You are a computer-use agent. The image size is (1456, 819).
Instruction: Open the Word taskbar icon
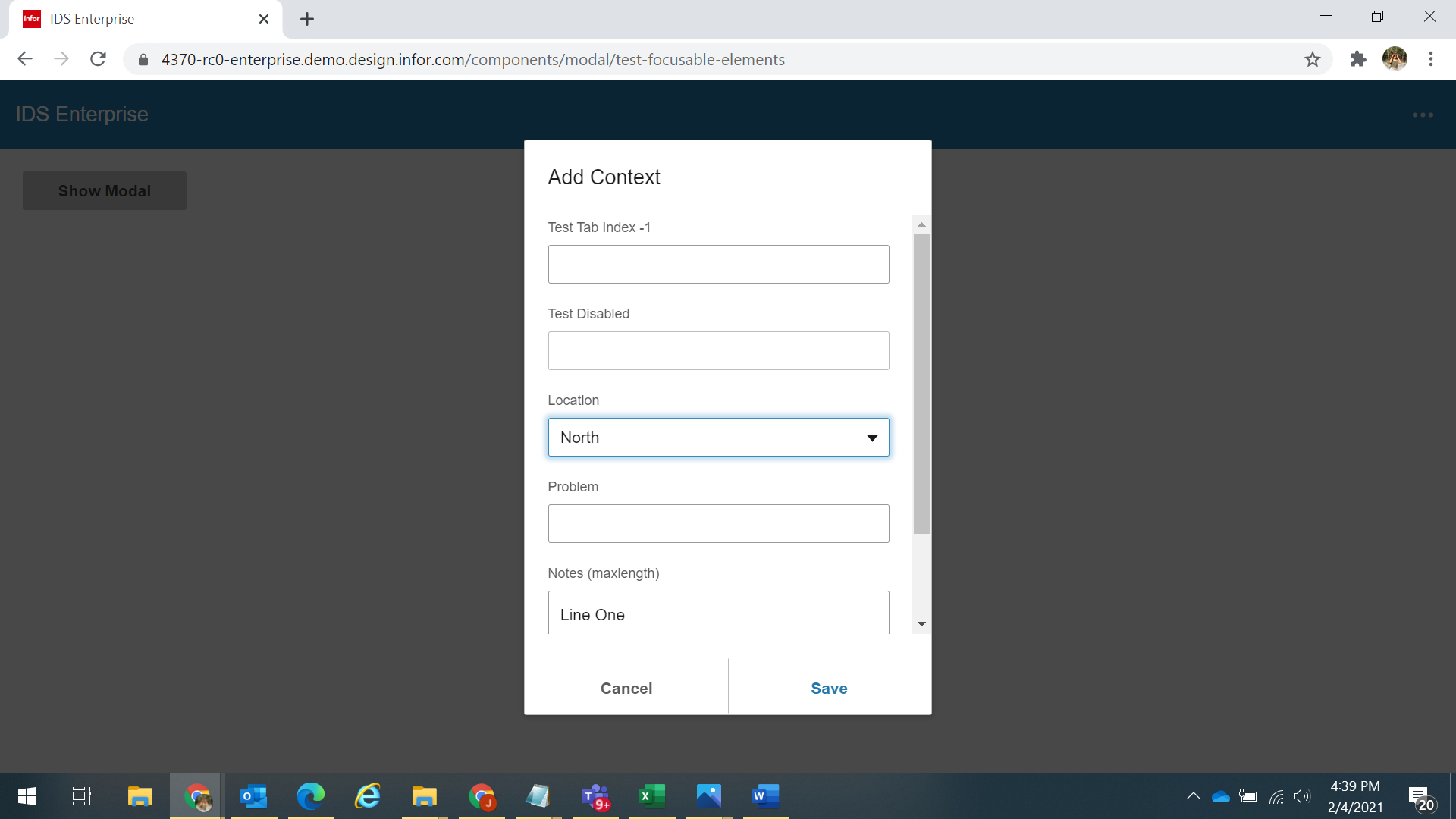click(x=765, y=796)
